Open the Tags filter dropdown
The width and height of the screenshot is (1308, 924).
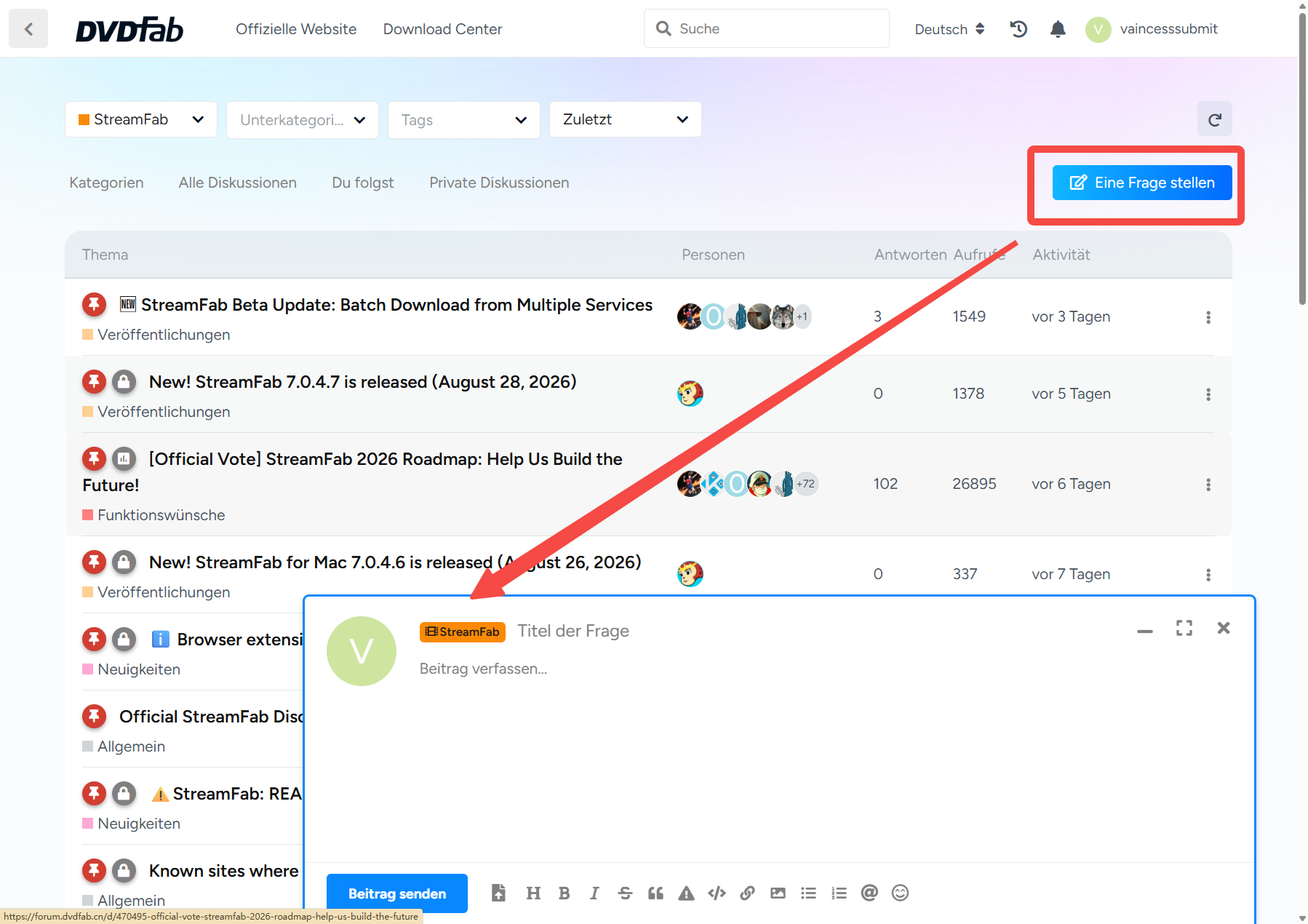coord(464,119)
